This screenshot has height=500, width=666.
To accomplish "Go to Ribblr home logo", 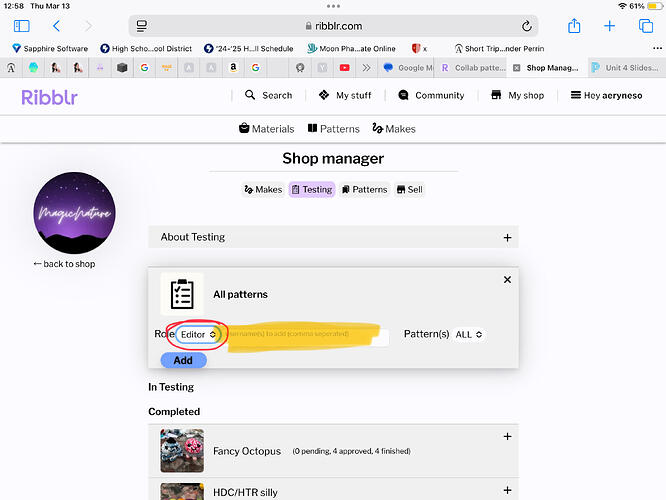I will click(x=49, y=97).
